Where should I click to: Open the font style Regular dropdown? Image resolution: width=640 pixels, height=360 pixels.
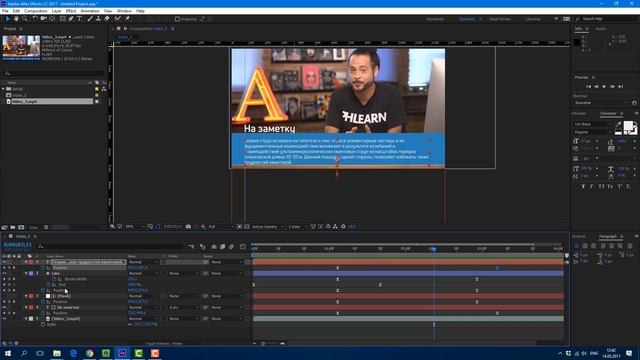tap(593, 132)
